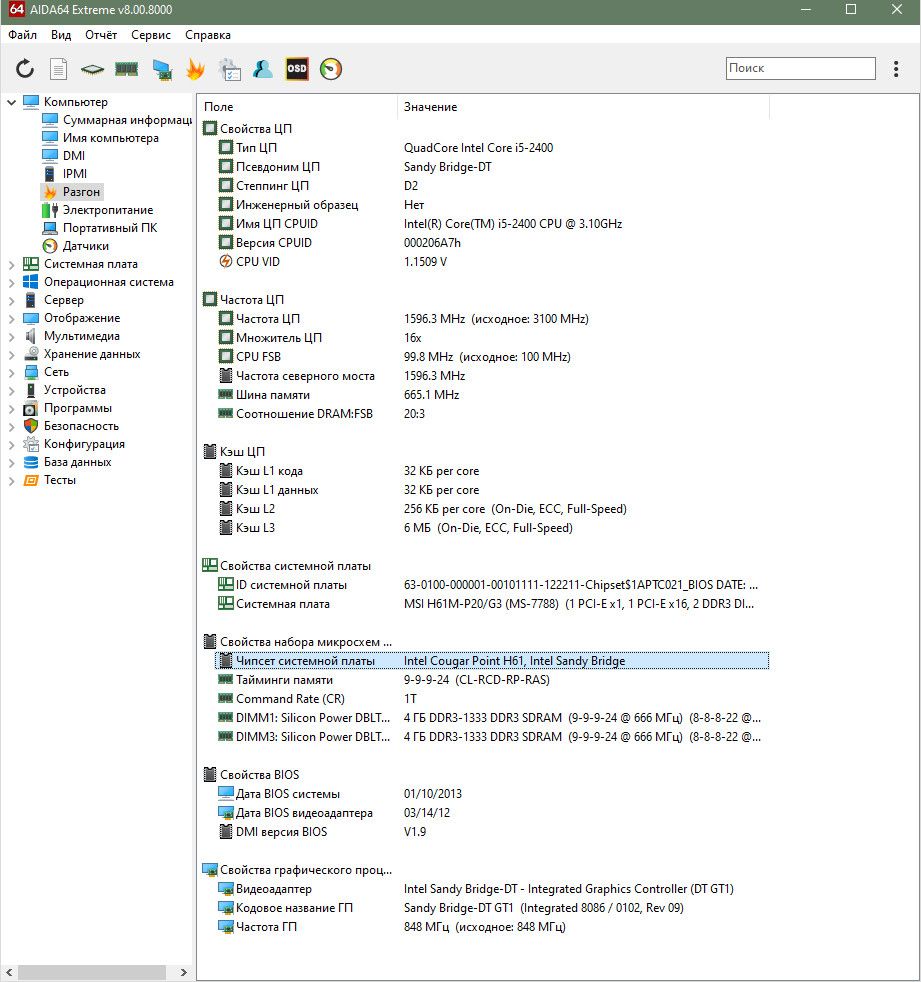Click the motherboard chip toolbar icon
The height and width of the screenshot is (982, 921).
(x=92, y=69)
